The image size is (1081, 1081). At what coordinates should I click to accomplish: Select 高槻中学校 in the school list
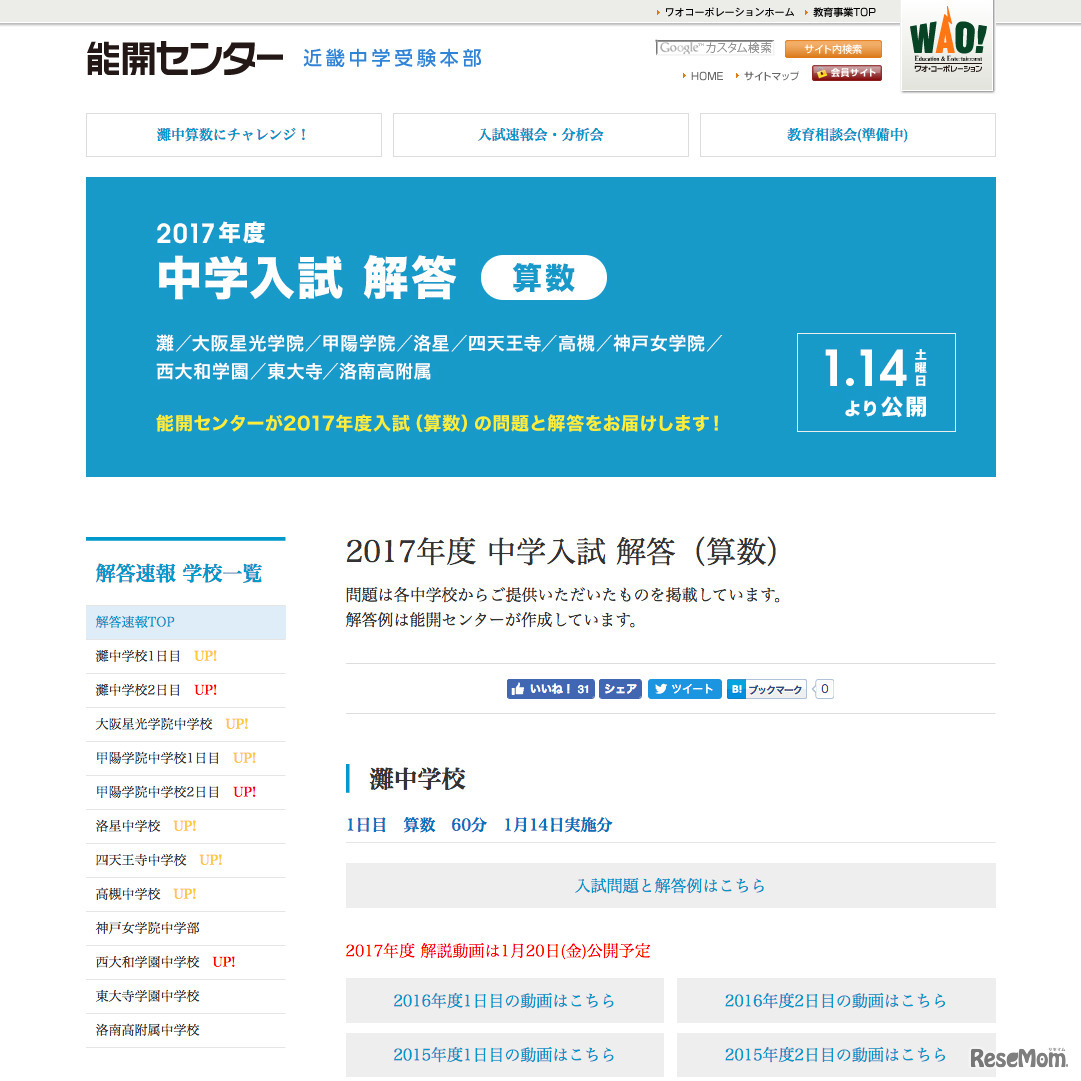pyautogui.click(x=185, y=894)
